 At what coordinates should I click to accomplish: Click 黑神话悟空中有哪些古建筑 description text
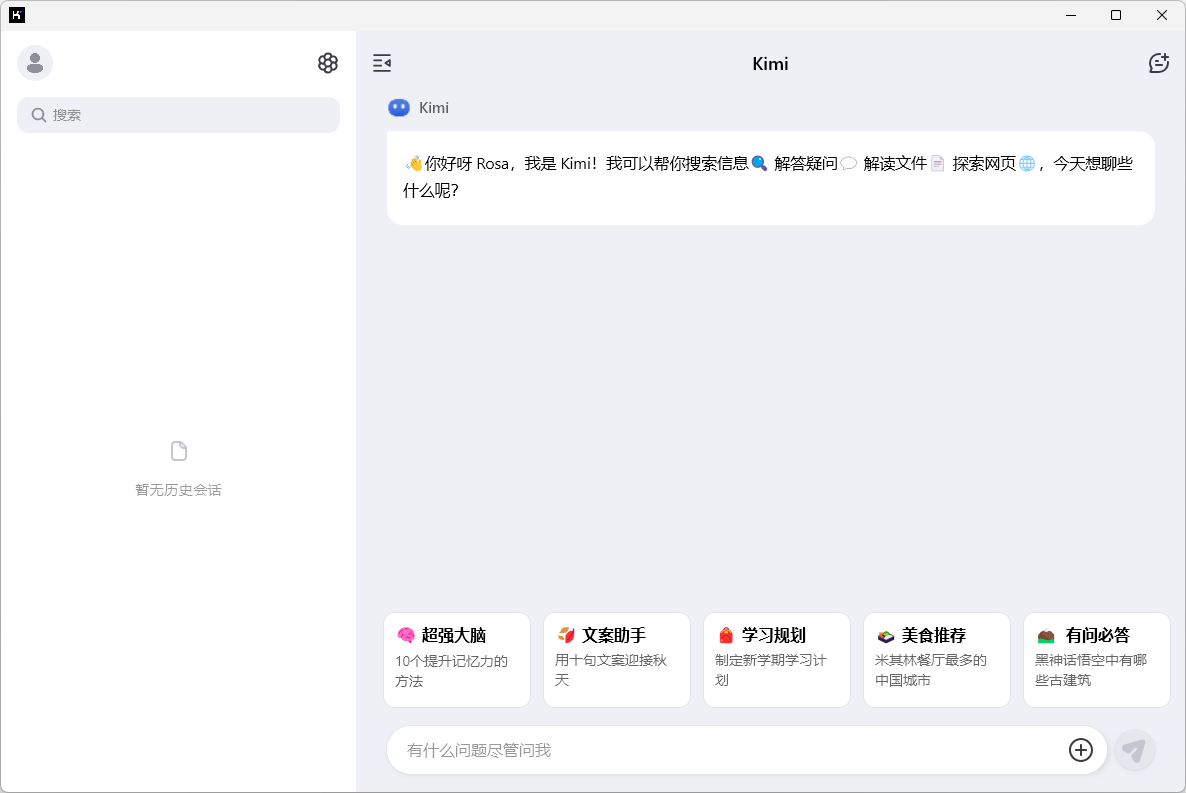1091,670
